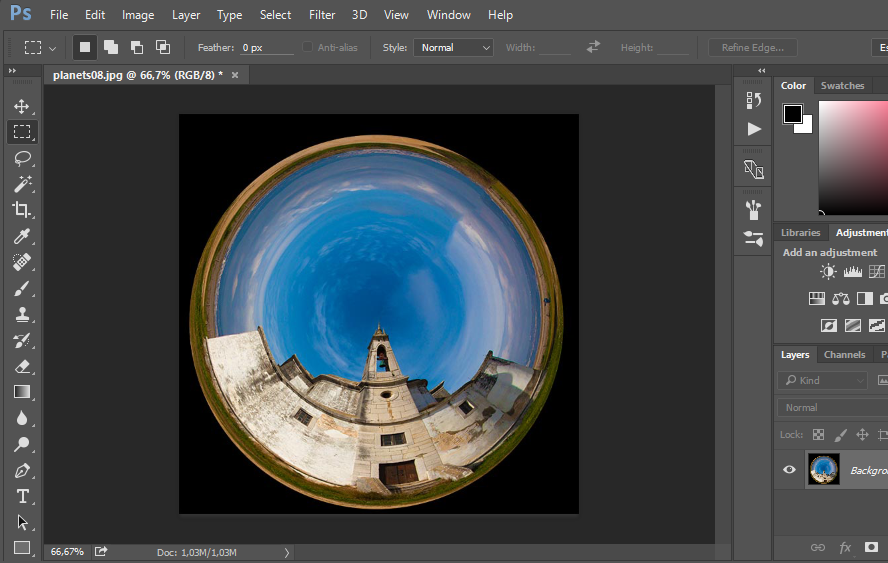Select the Lasso tool
The height and width of the screenshot is (563, 888).
[22, 158]
